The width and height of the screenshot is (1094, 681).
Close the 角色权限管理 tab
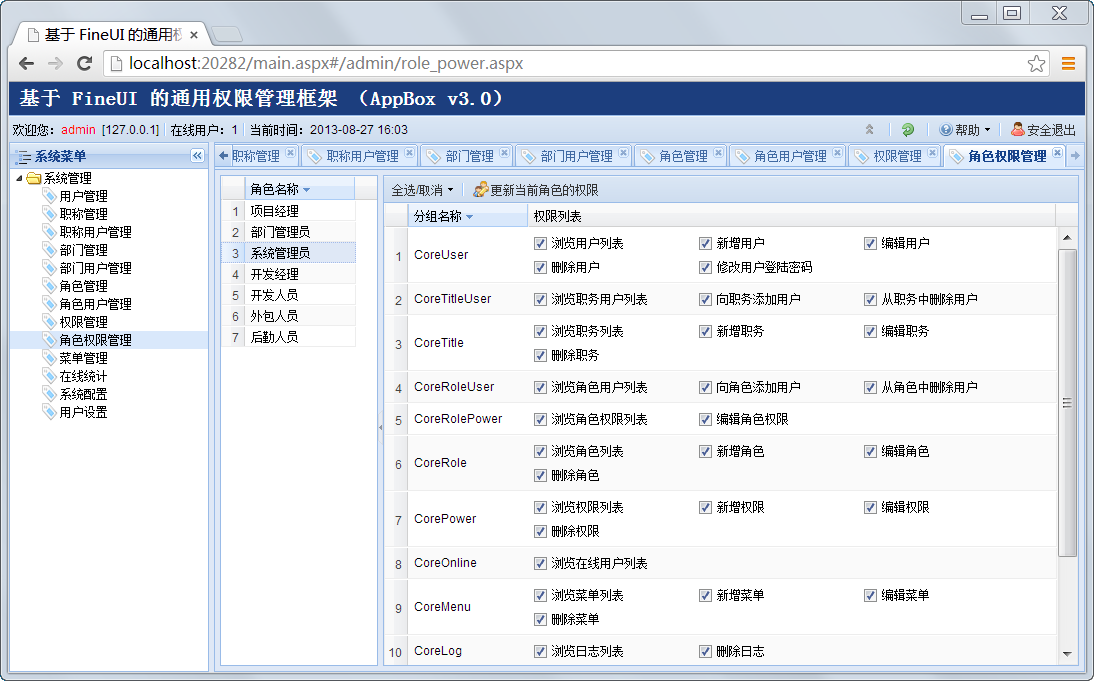coord(1058,153)
